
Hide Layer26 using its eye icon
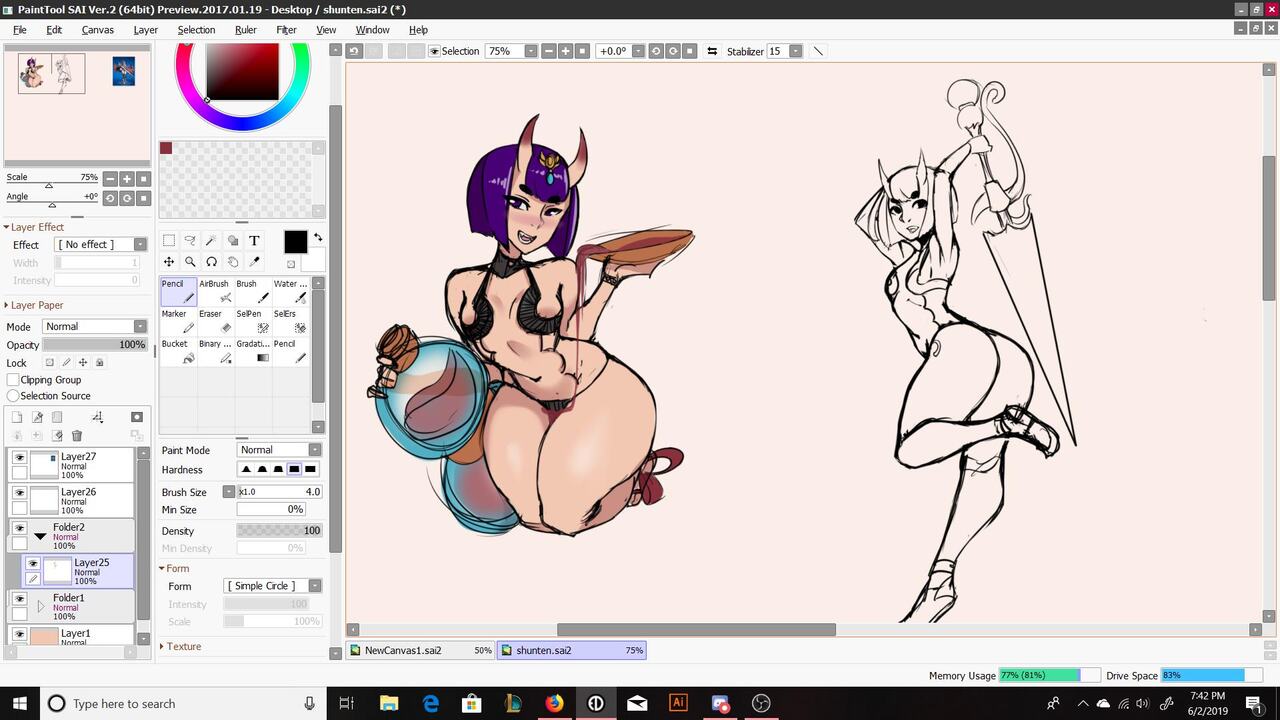point(19,493)
